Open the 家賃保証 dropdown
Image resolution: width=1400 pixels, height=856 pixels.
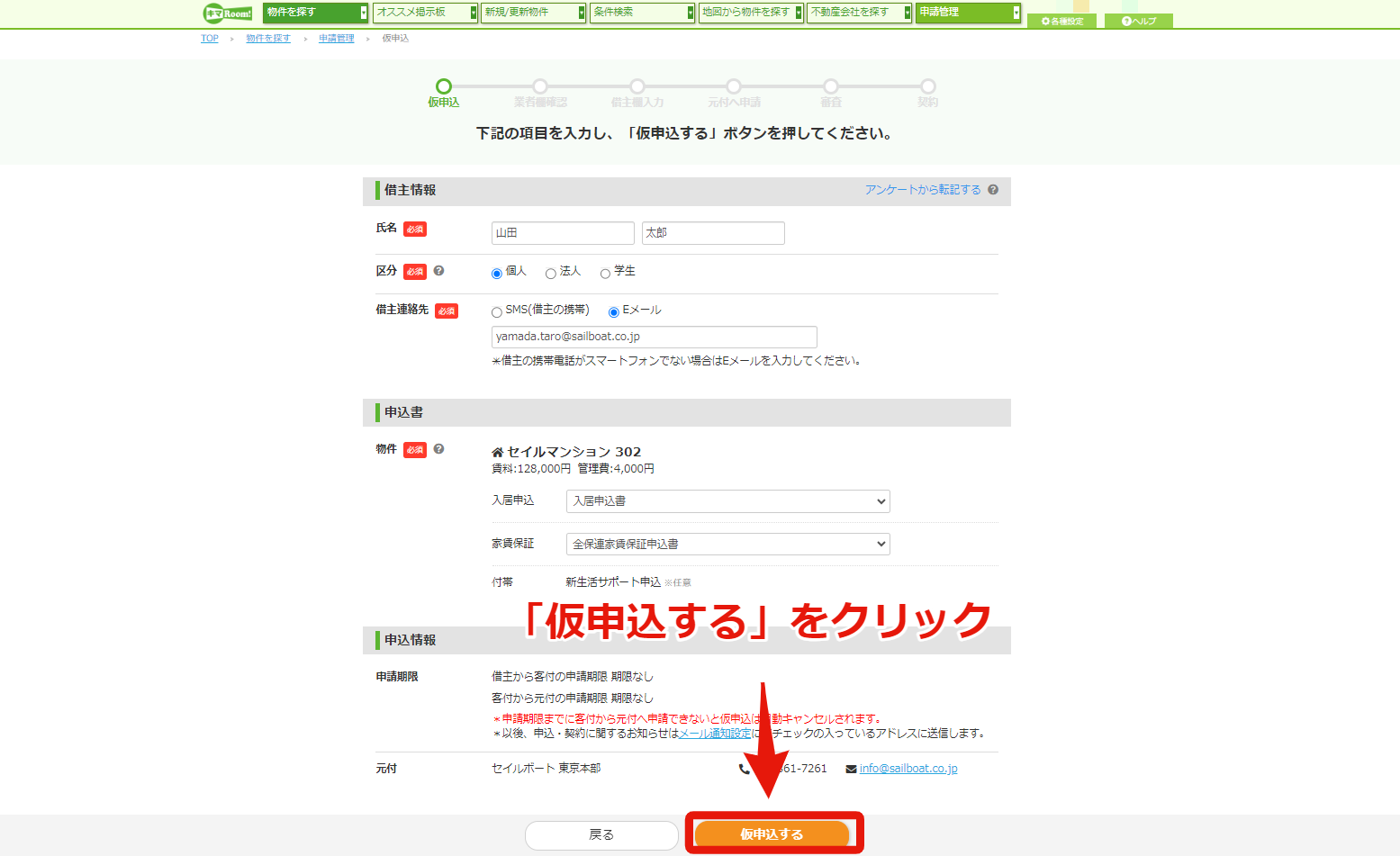pyautogui.click(x=727, y=544)
